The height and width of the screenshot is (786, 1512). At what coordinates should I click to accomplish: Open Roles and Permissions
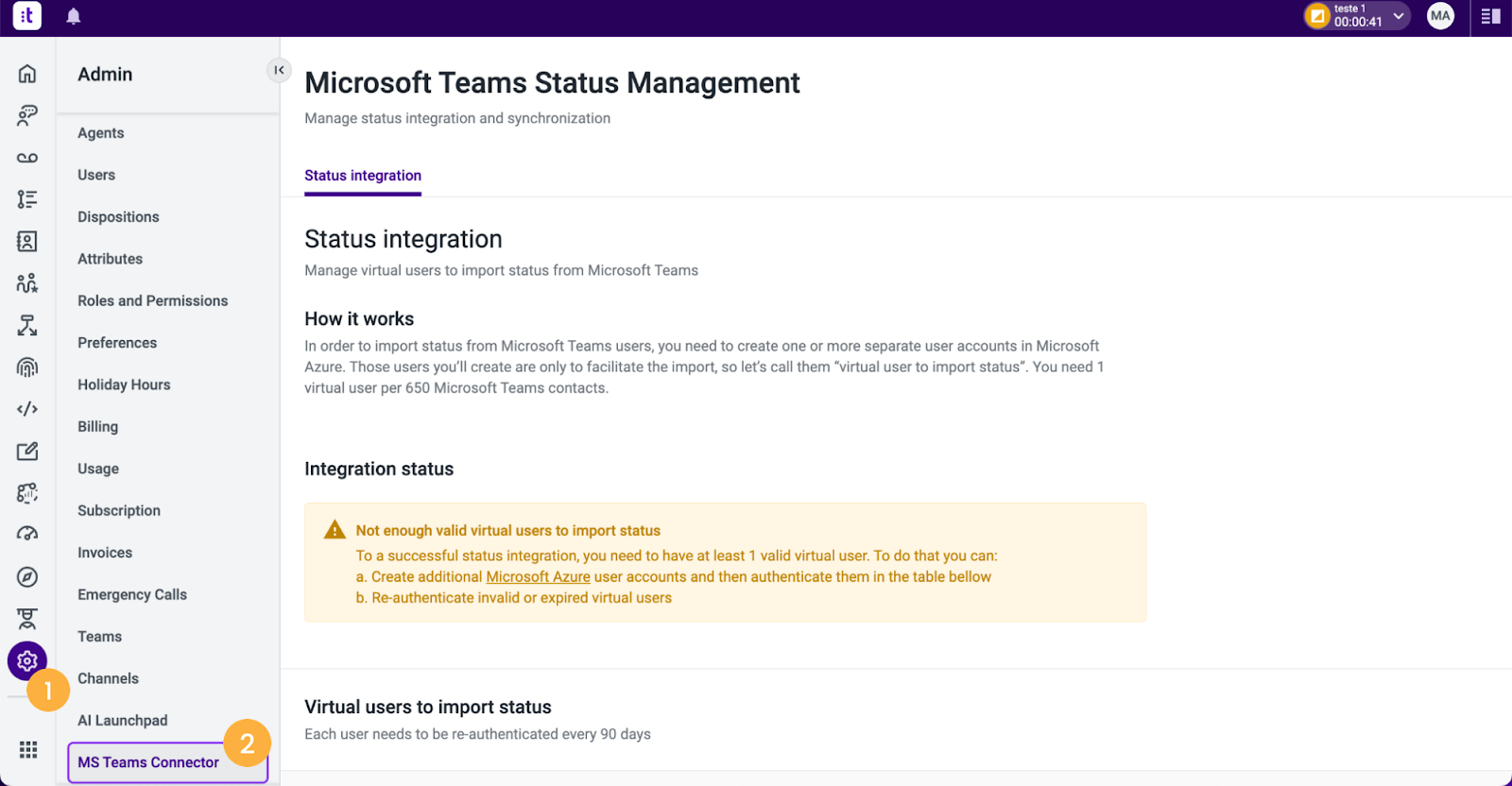(x=152, y=300)
